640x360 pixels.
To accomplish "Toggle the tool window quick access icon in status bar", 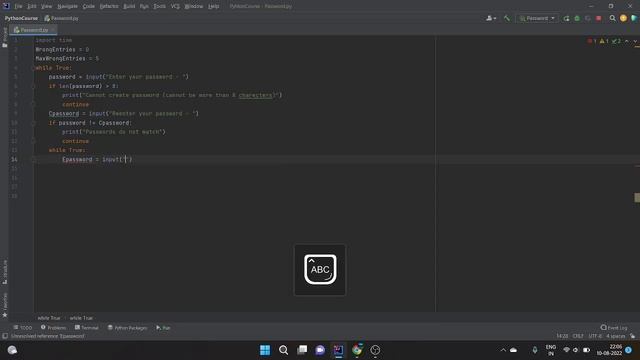I will [5, 336].
